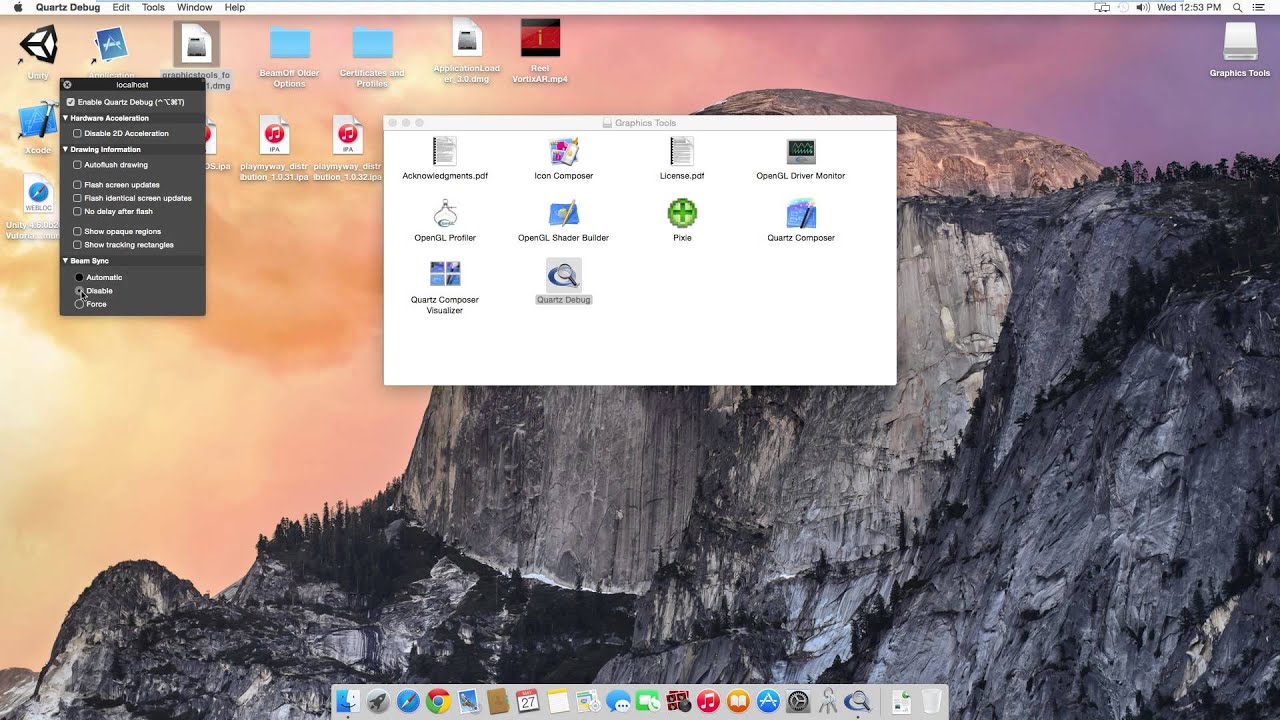The width and height of the screenshot is (1280, 720).
Task: Select Automatic Beam Sync radio button
Action: pyautogui.click(x=79, y=277)
